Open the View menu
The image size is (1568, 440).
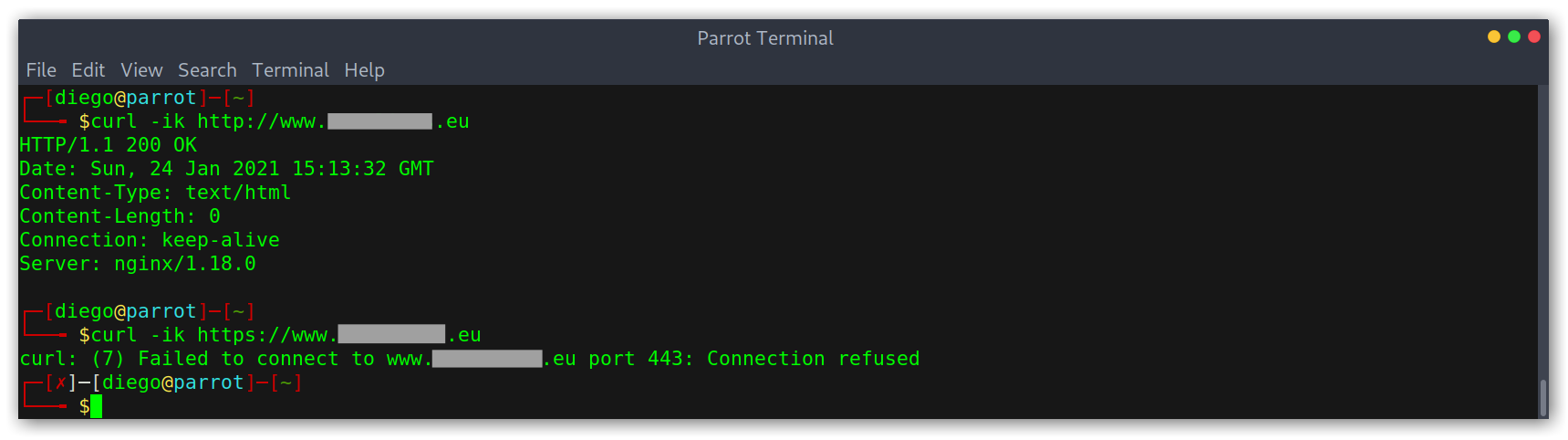click(141, 70)
